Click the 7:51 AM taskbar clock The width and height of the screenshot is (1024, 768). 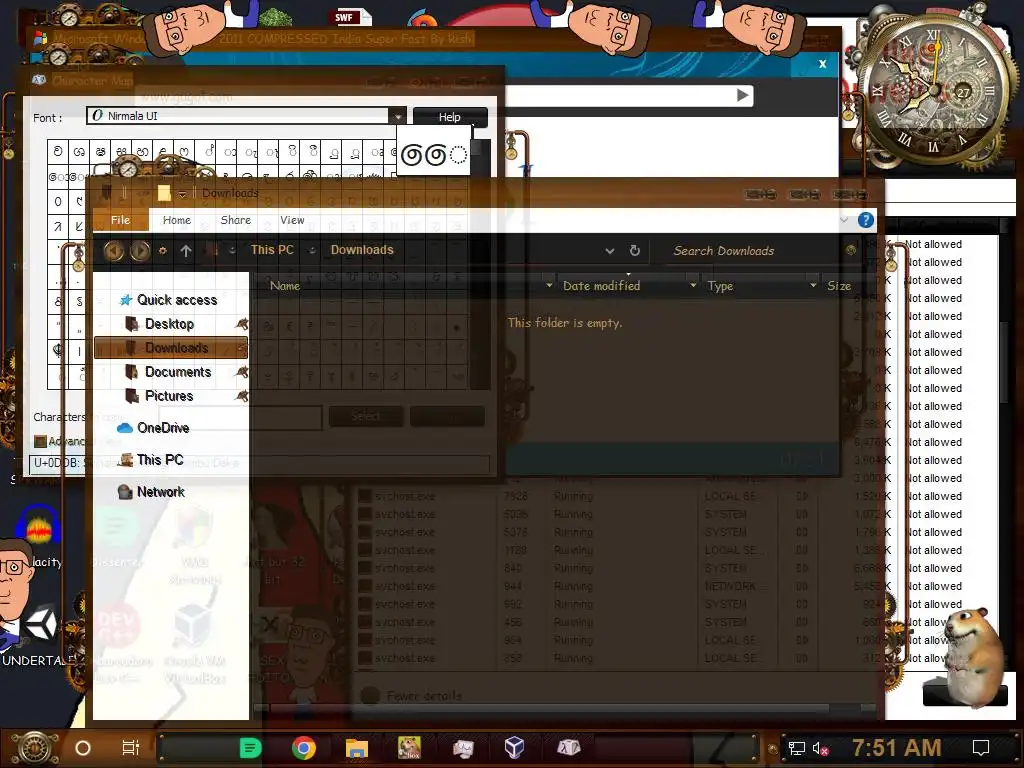coord(897,747)
